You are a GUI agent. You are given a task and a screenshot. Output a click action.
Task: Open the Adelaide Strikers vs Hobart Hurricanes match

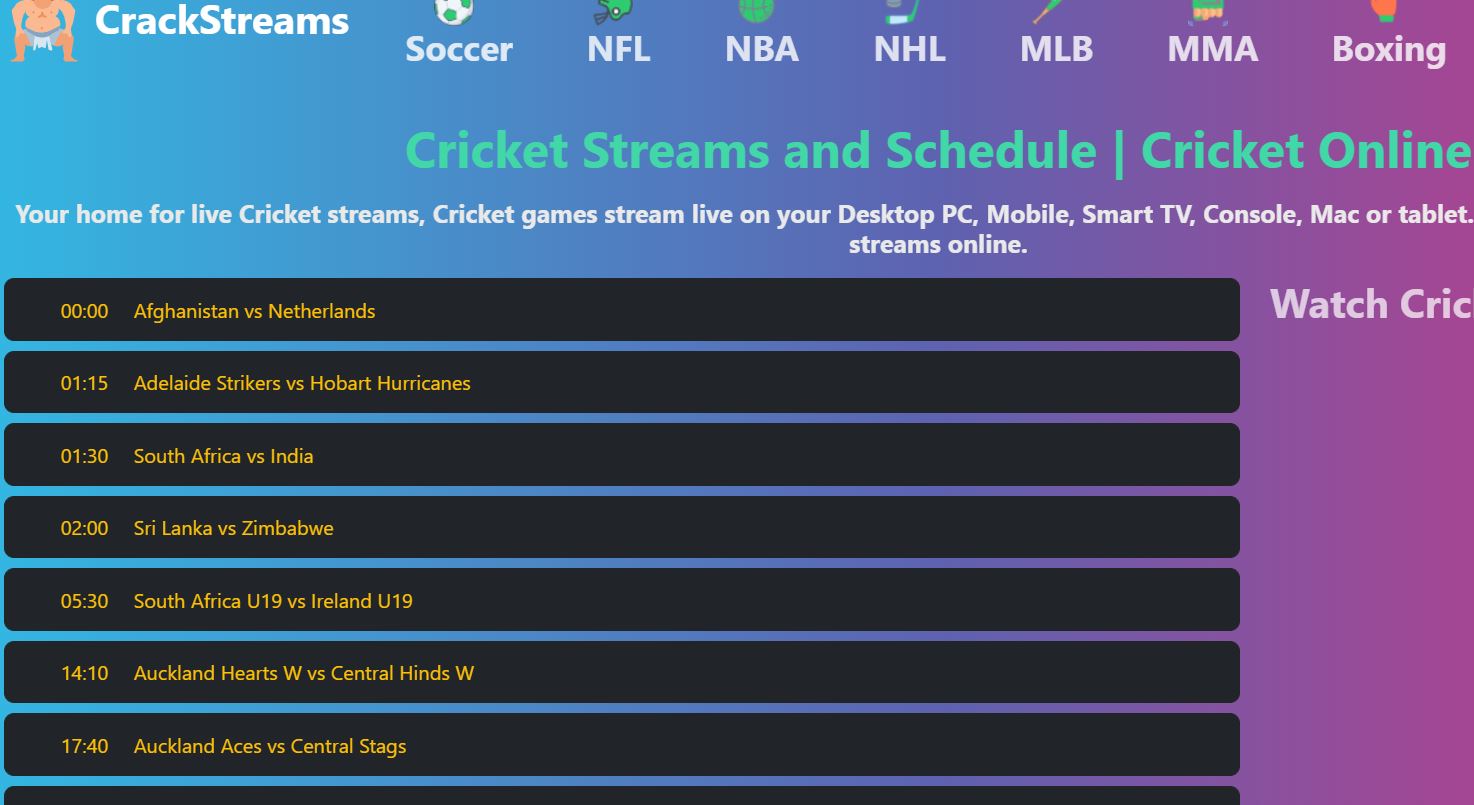tap(301, 383)
